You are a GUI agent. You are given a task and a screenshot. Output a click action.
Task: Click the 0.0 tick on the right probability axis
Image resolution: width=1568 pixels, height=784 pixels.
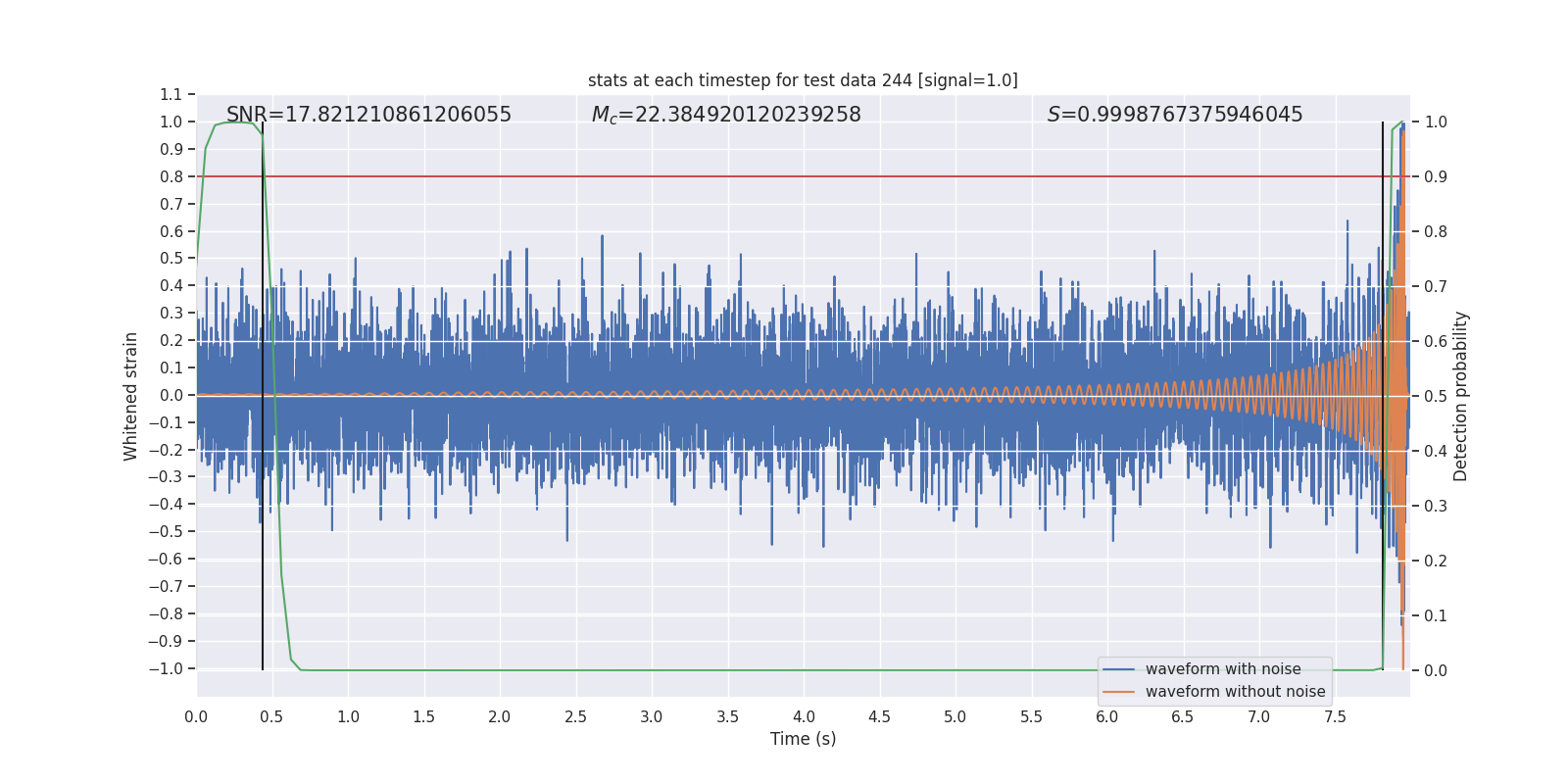point(1436,670)
